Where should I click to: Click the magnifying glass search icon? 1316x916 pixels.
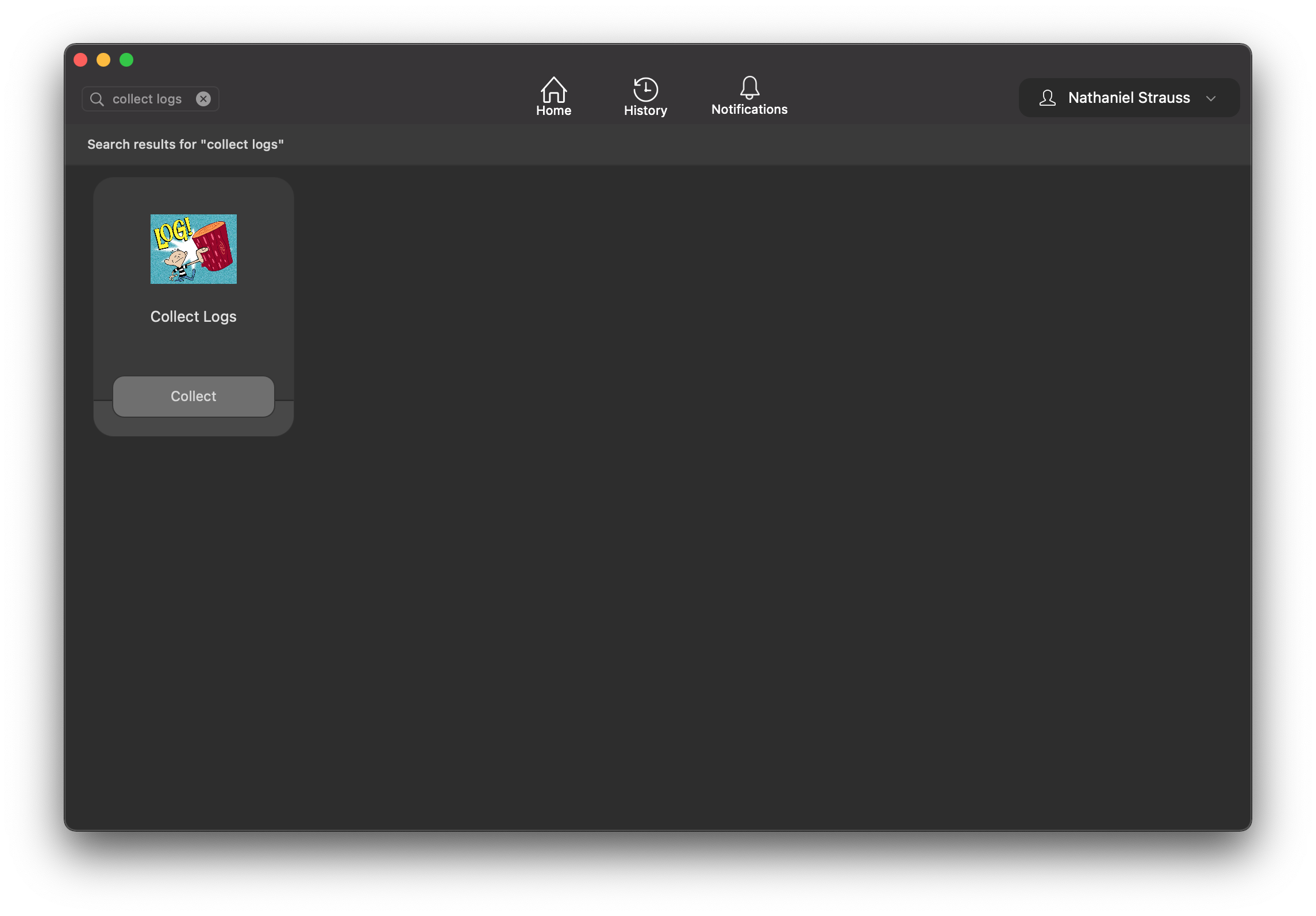coord(97,99)
